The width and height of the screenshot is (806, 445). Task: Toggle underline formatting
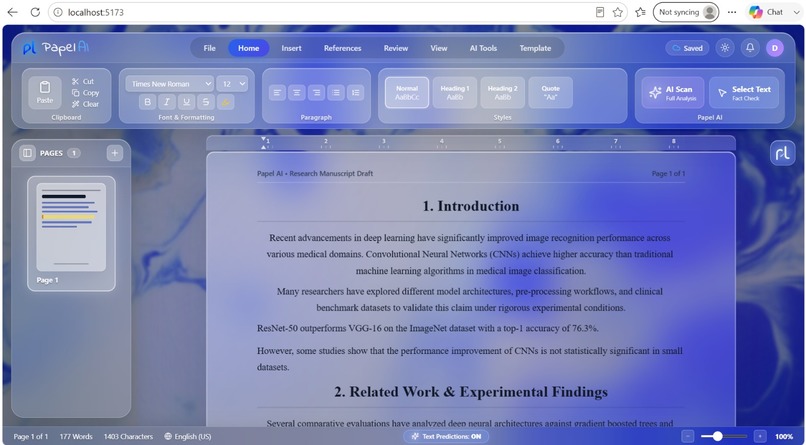(187, 102)
